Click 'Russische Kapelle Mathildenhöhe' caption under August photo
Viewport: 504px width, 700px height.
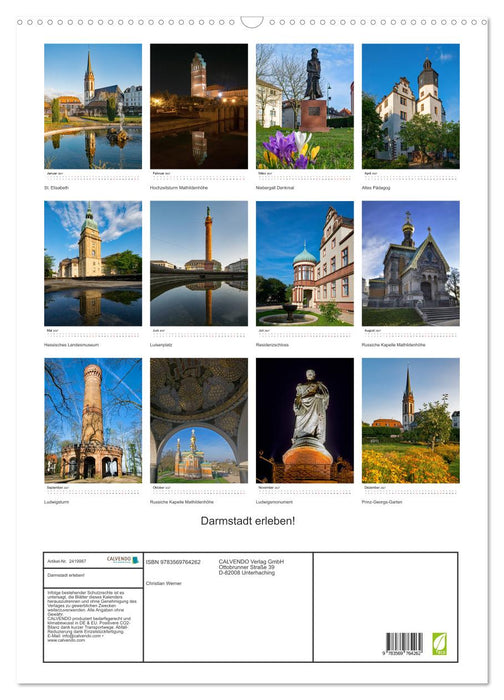394,345
